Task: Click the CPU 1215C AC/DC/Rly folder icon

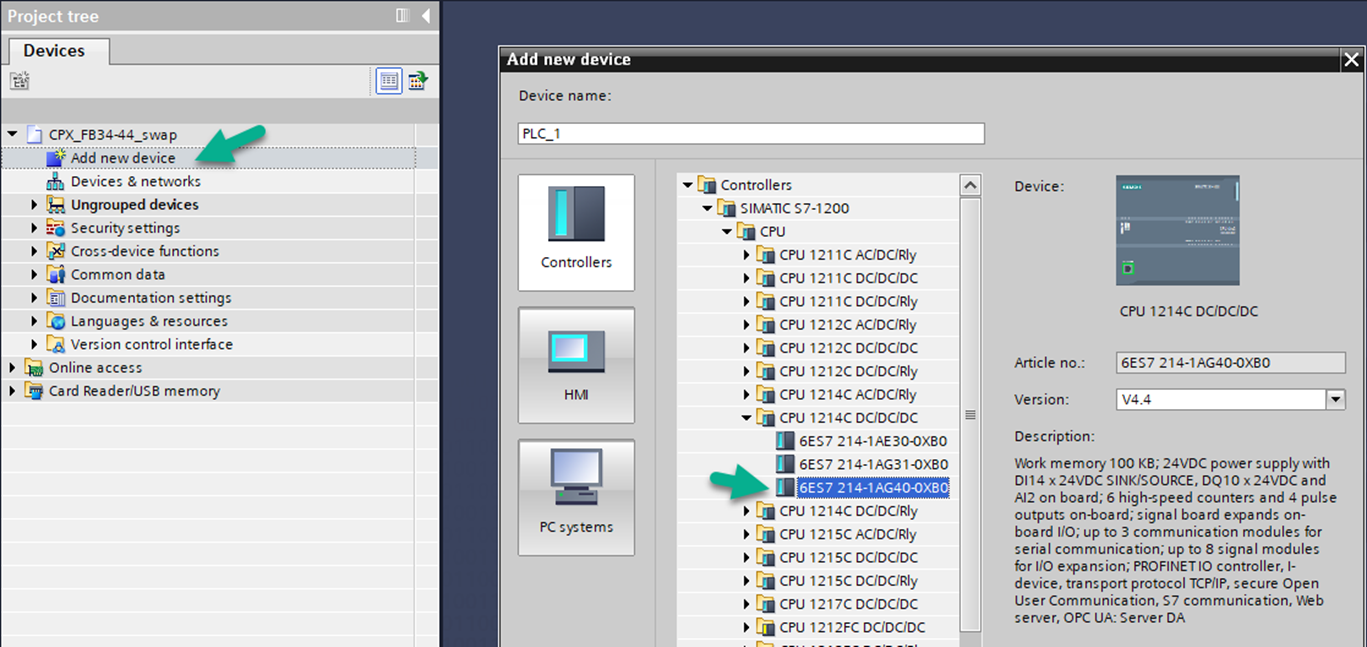Action: tap(766, 534)
